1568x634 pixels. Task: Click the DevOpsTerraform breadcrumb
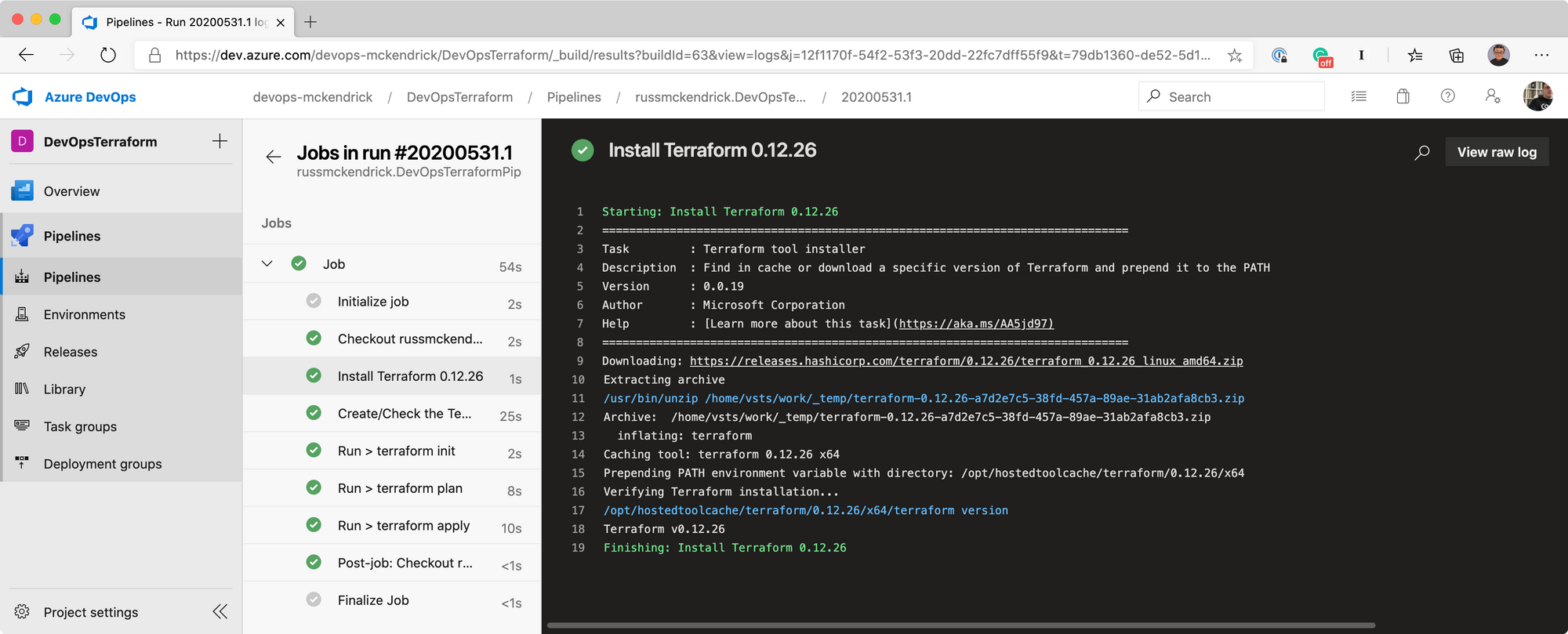coord(459,97)
